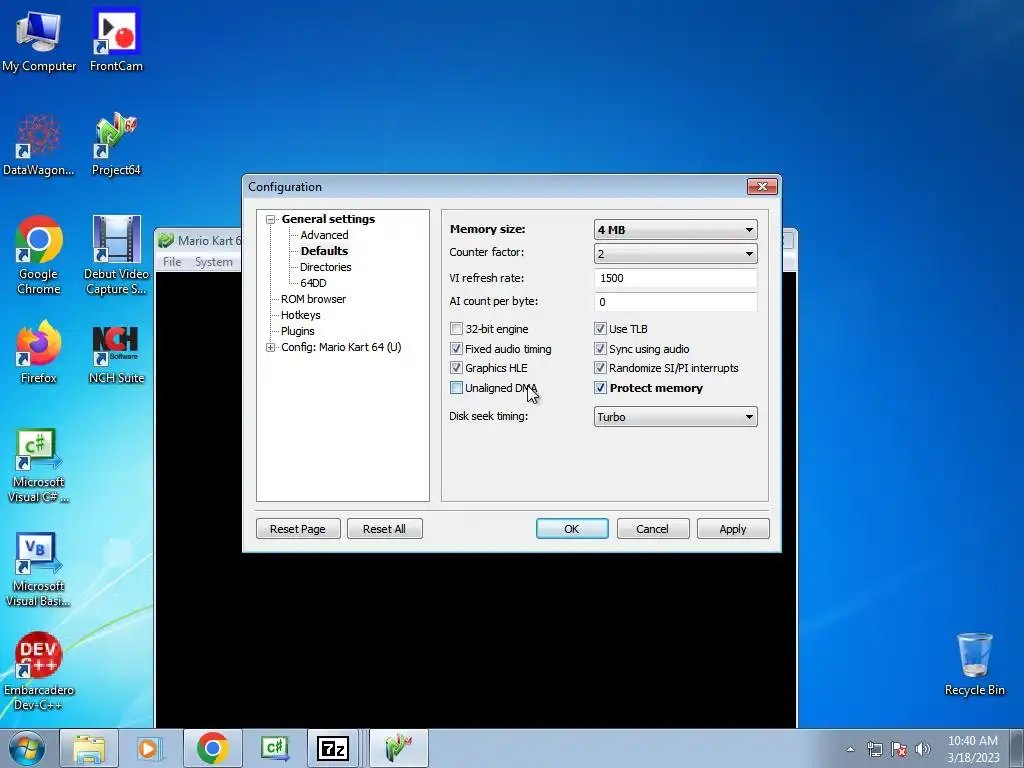Open Microsoft Visual C# desktop shortcut
Image resolution: width=1024 pixels, height=768 pixels.
coord(39,466)
